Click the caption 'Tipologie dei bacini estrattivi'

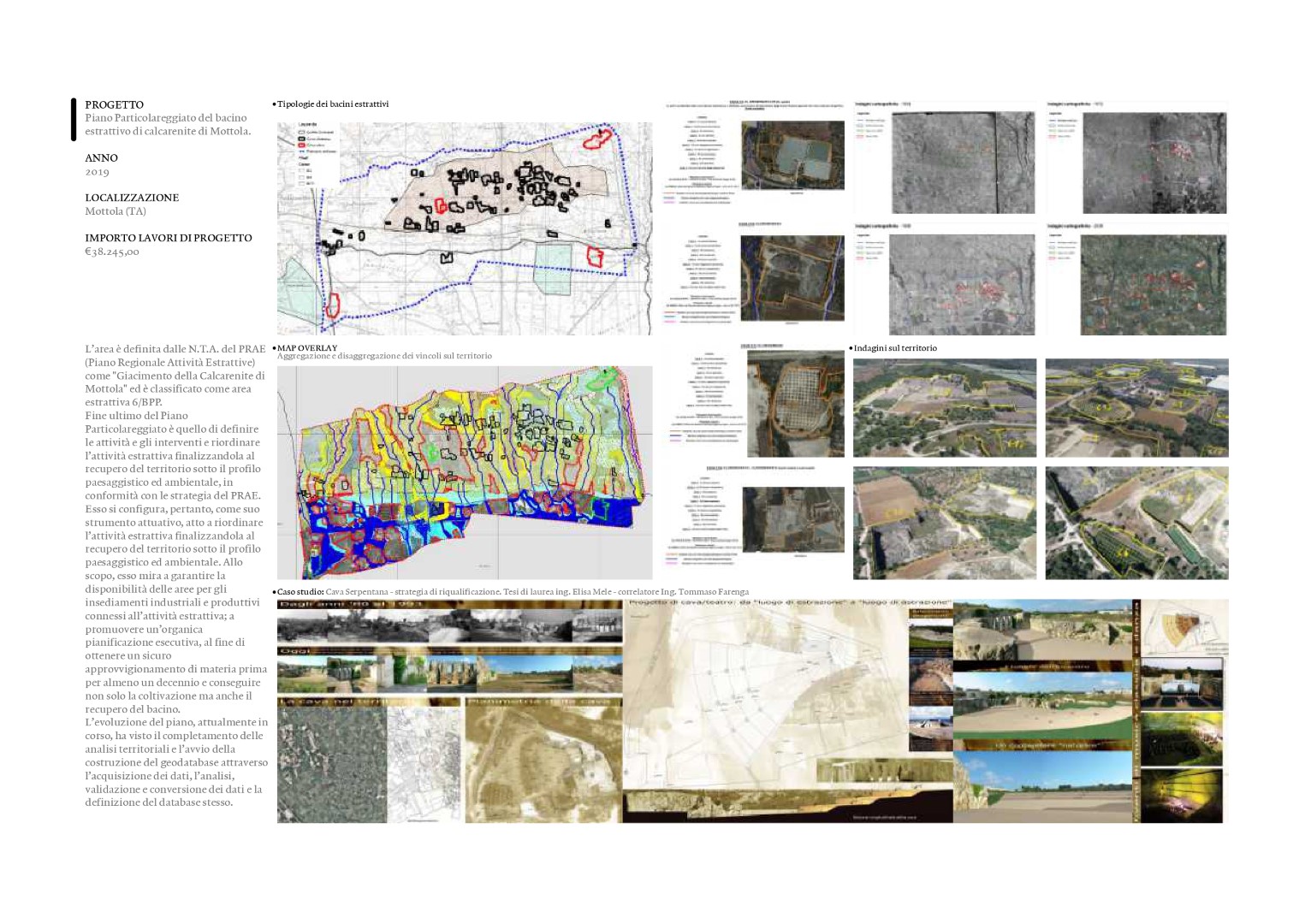coord(333,104)
